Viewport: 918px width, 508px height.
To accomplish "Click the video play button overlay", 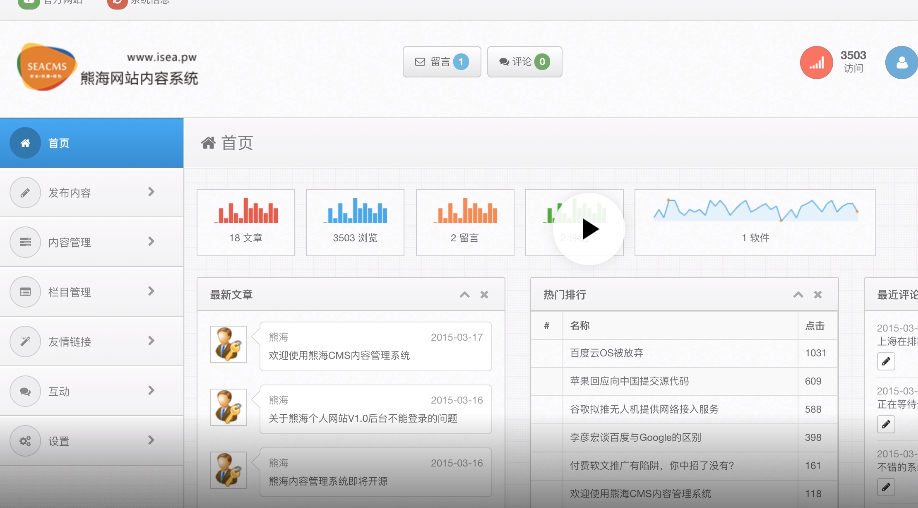I will click(589, 229).
